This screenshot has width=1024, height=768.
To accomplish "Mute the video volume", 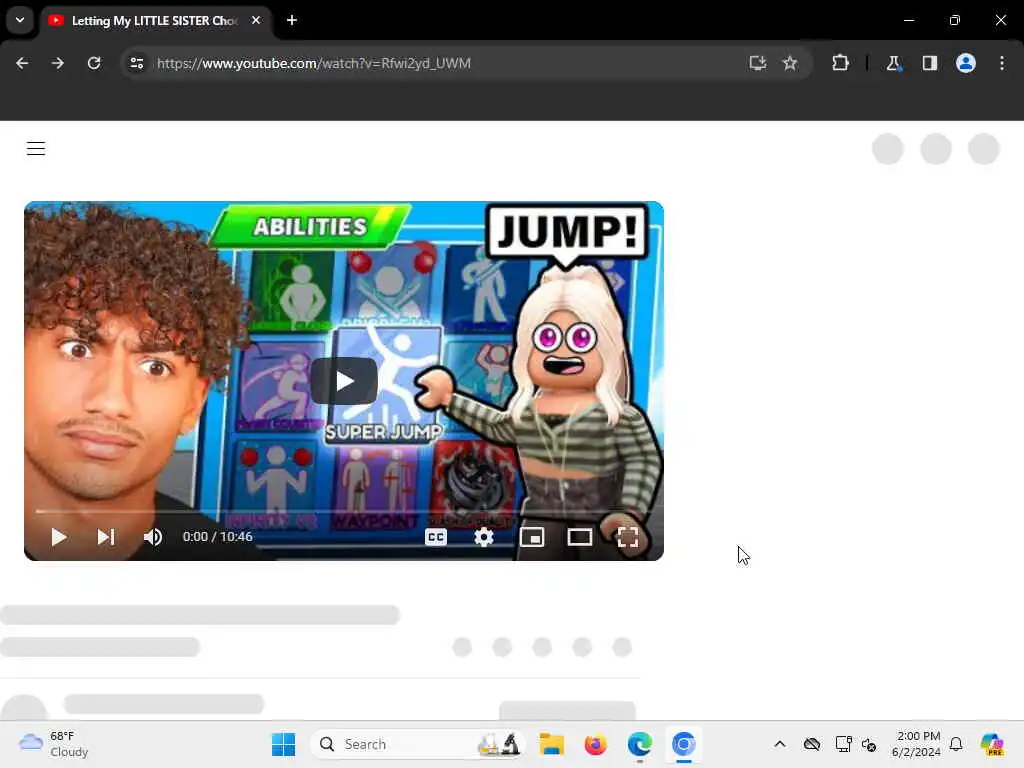I will 153,537.
